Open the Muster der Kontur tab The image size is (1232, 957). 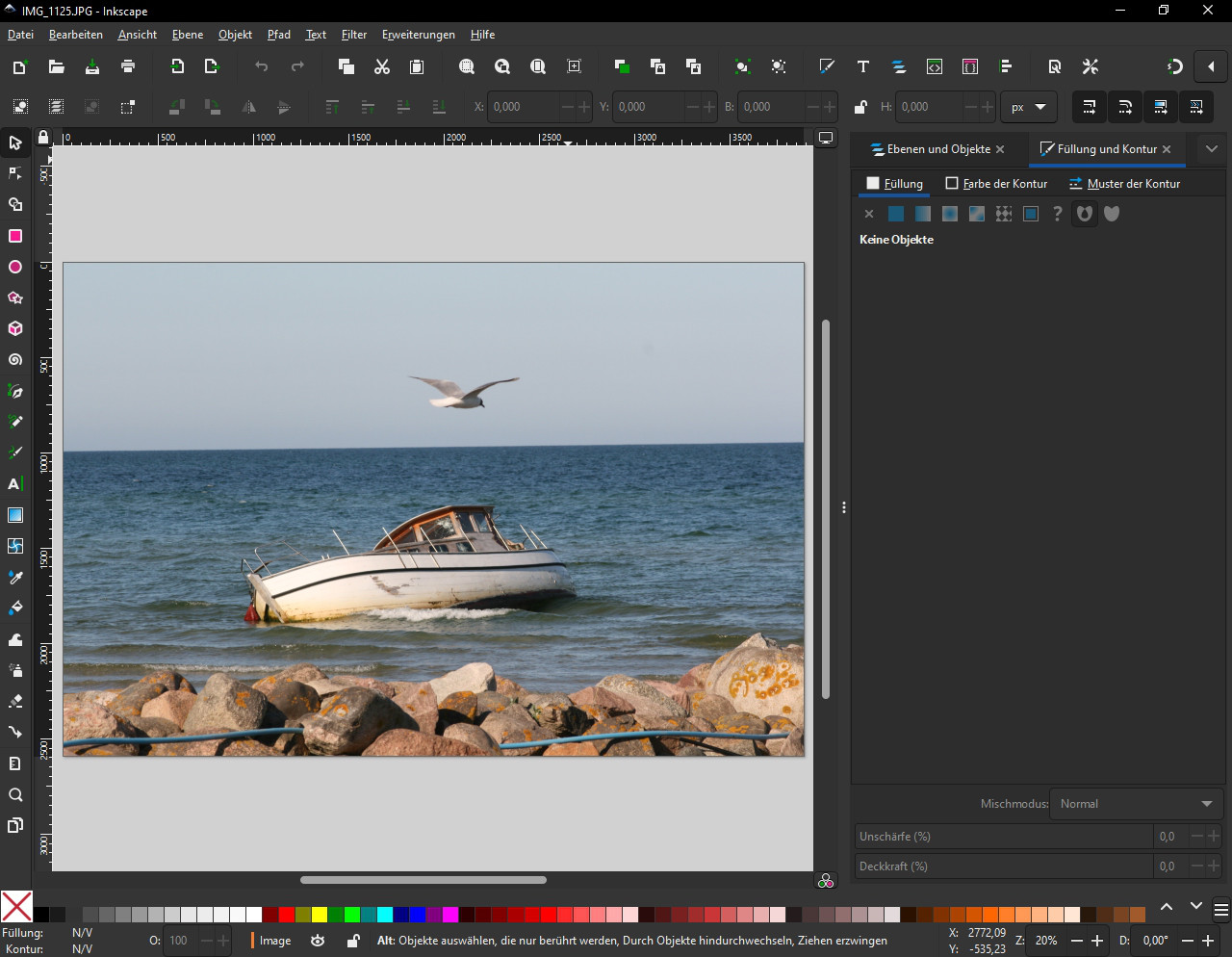(1124, 184)
